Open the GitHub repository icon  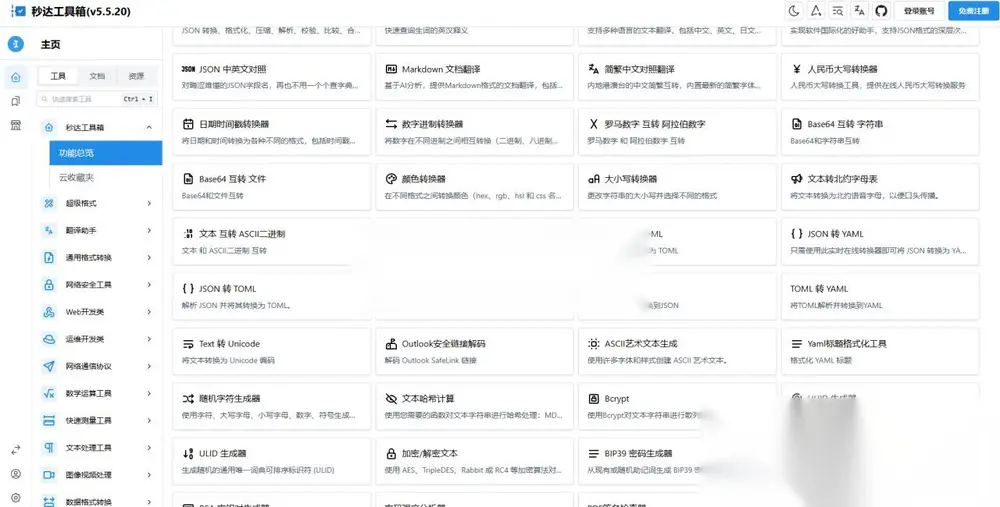click(x=881, y=11)
